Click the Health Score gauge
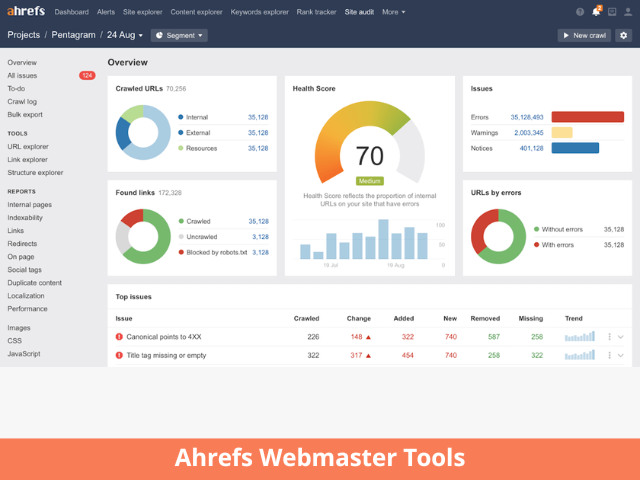The height and width of the screenshot is (480, 640). (x=369, y=142)
